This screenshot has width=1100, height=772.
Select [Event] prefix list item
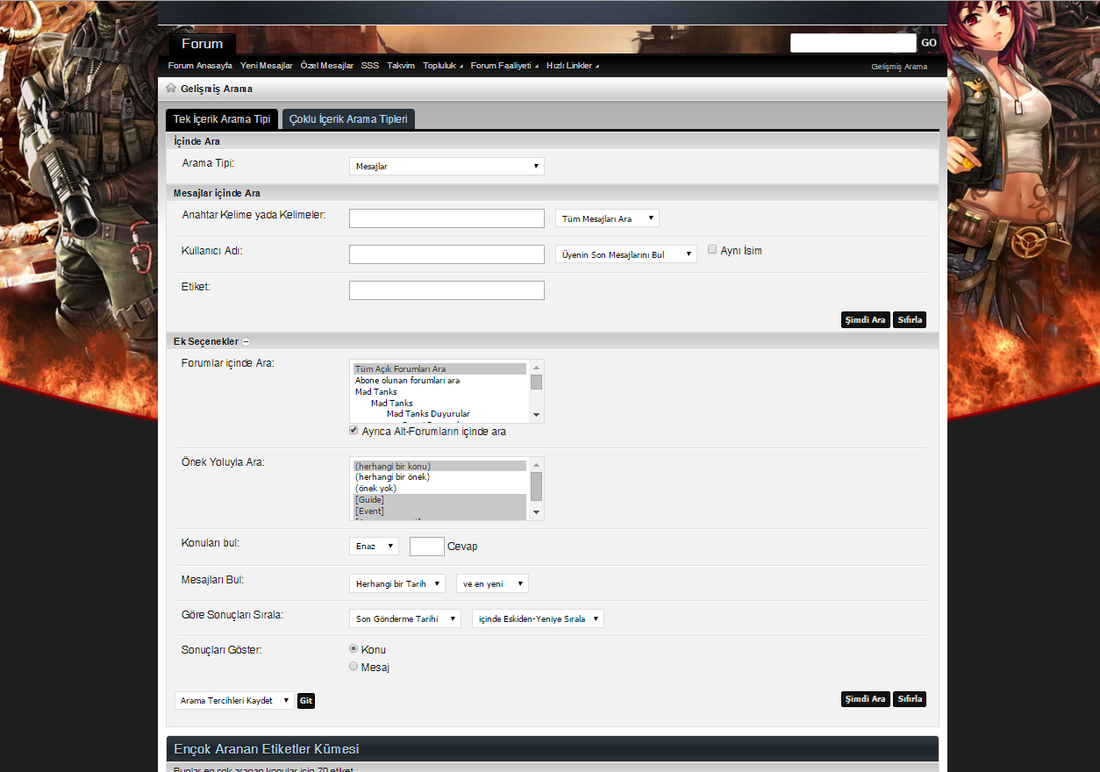(x=439, y=511)
